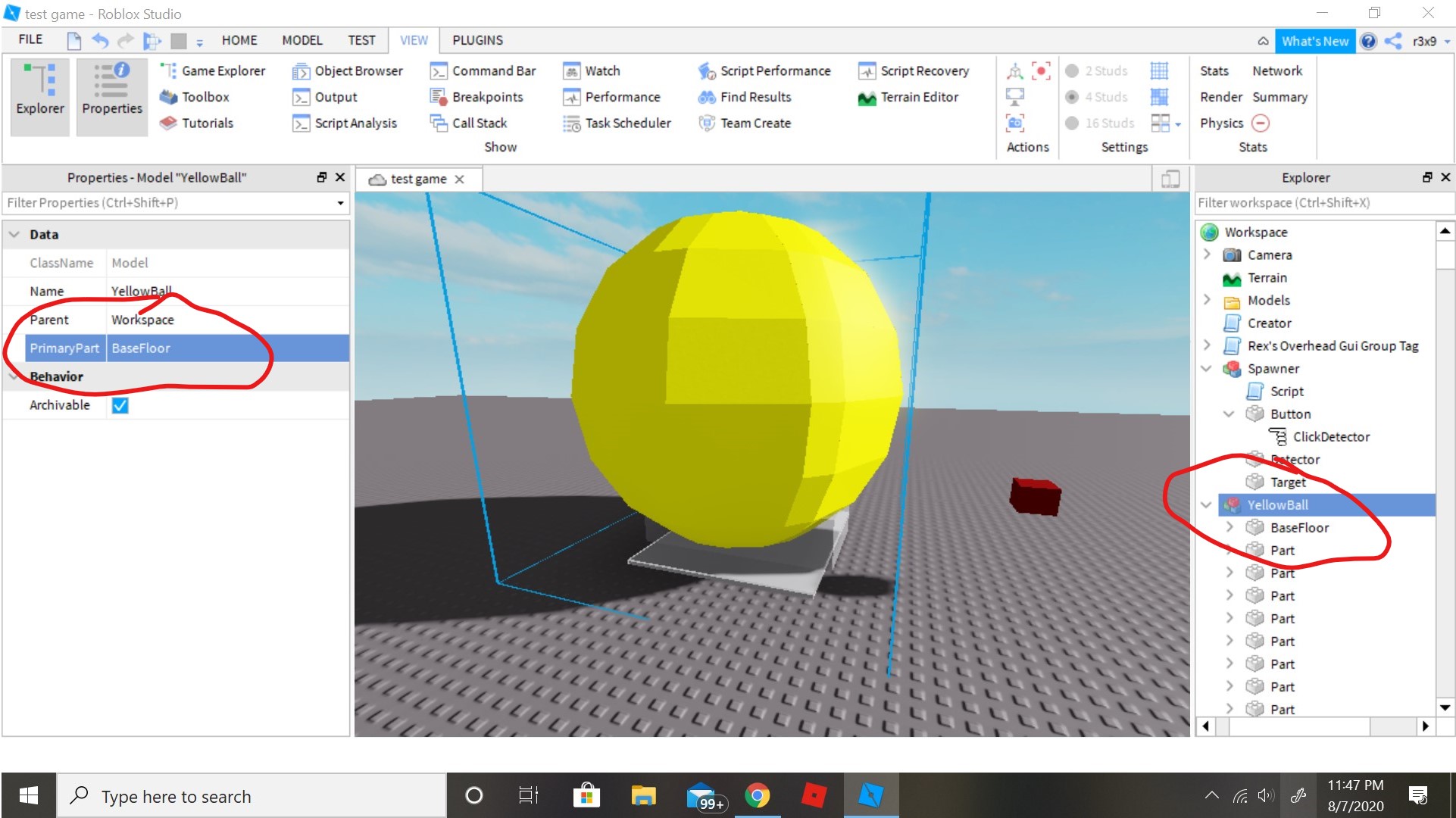The height and width of the screenshot is (818, 1456).
Task: Toggle the viewport side panel icon
Action: pos(1170,179)
